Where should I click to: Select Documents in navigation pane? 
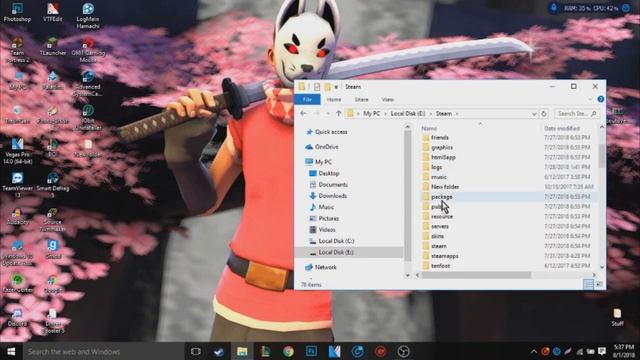pos(329,184)
